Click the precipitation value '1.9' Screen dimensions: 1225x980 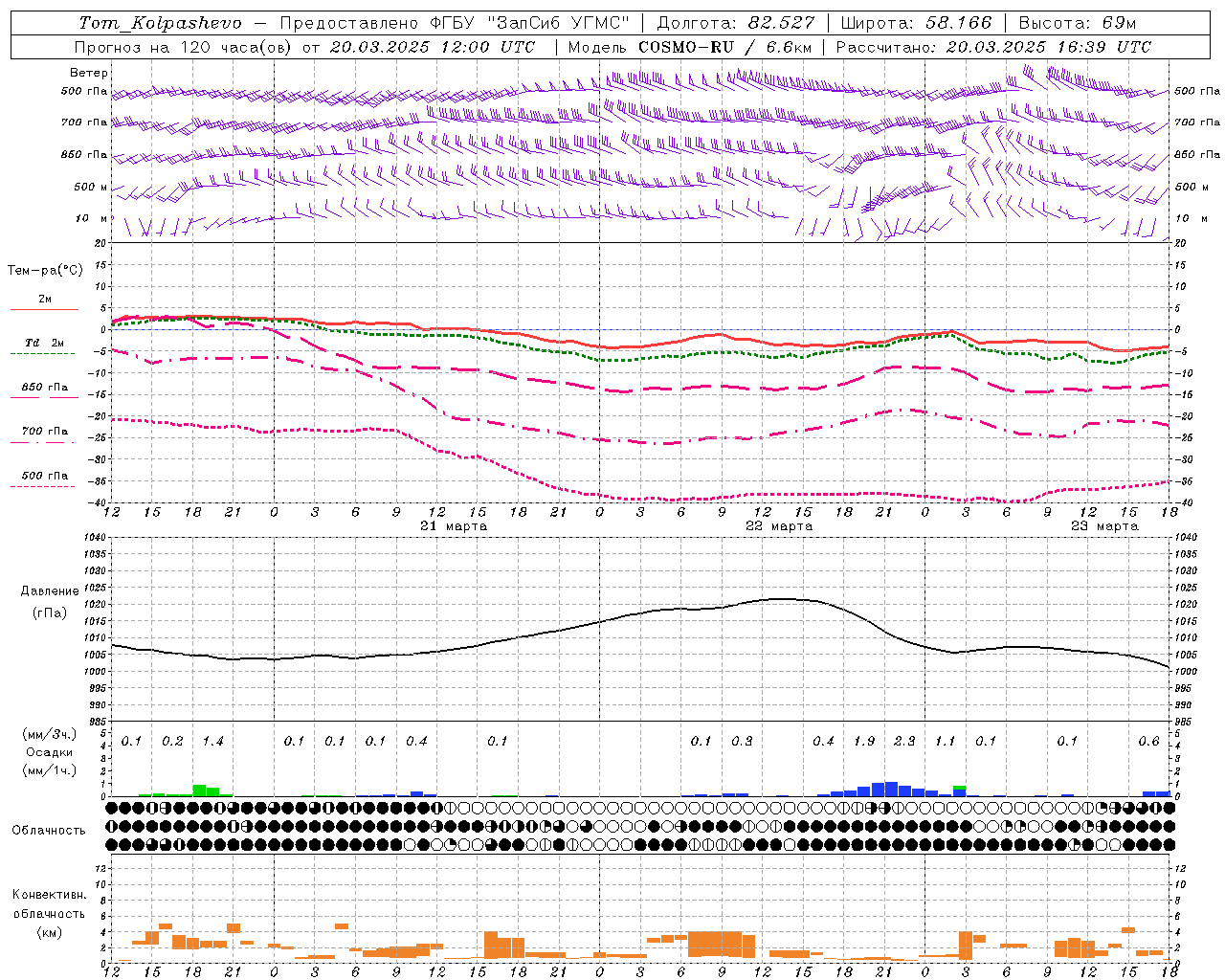click(x=864, y=741)
